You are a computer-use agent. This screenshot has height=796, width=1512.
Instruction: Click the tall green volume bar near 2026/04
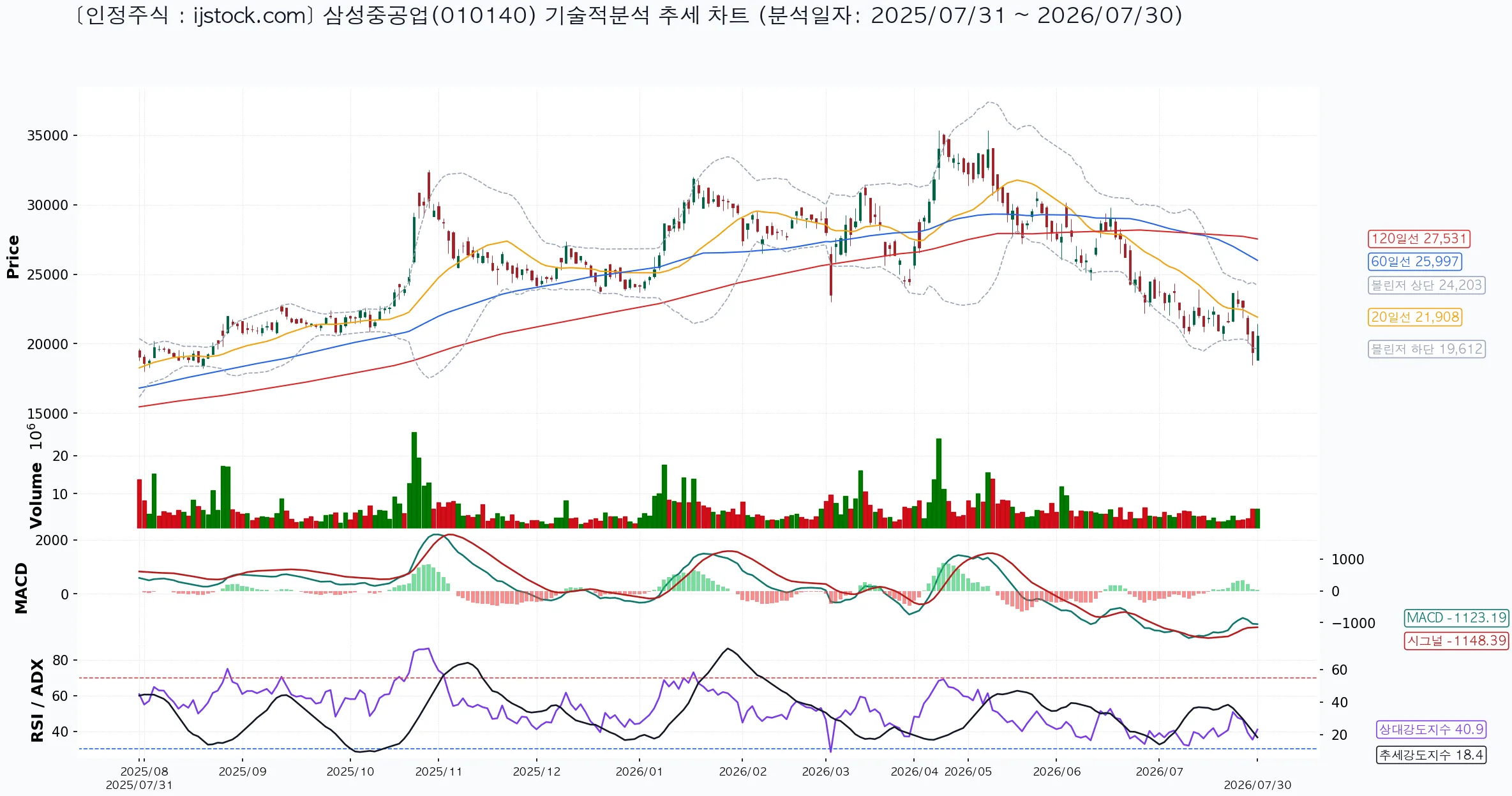(939, 483)
